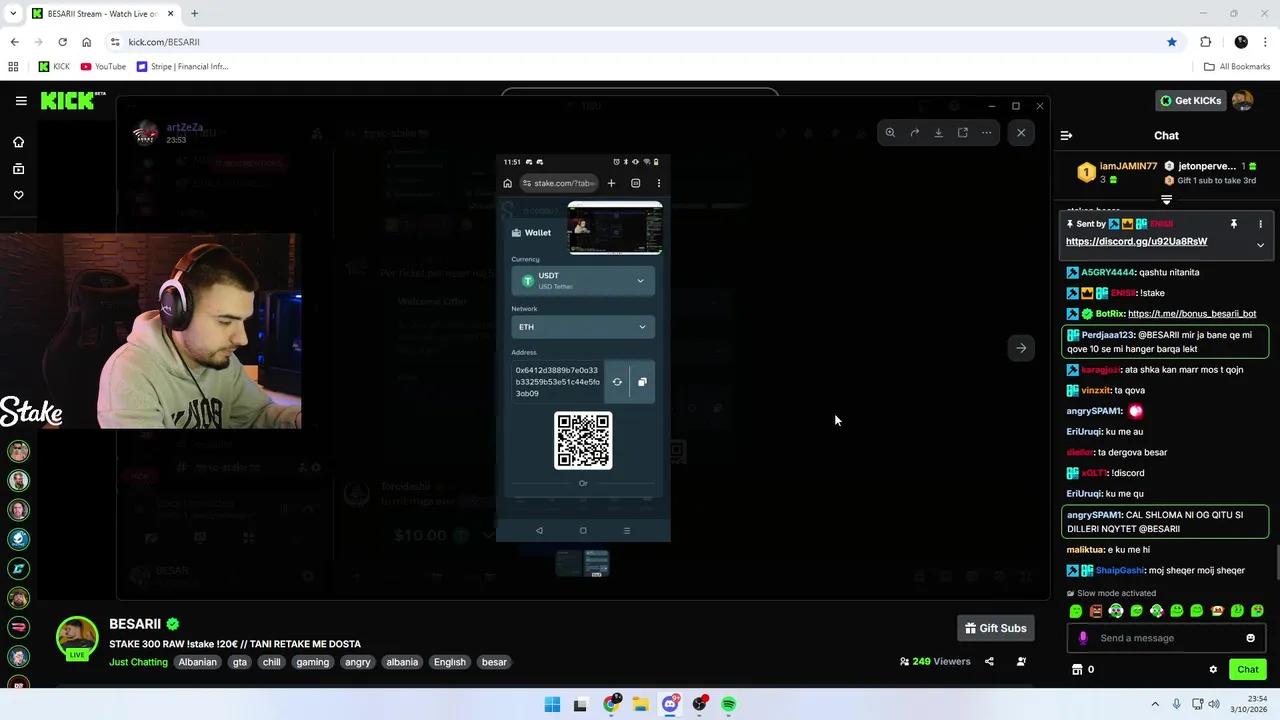The image size is (1280, 720).
Task: Open pinned message three-dot options
Action: click(1260, 224)
